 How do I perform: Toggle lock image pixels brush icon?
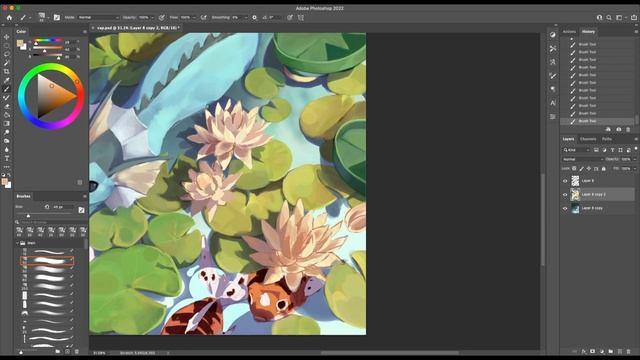pyautogui.click(x=582, y=169)
